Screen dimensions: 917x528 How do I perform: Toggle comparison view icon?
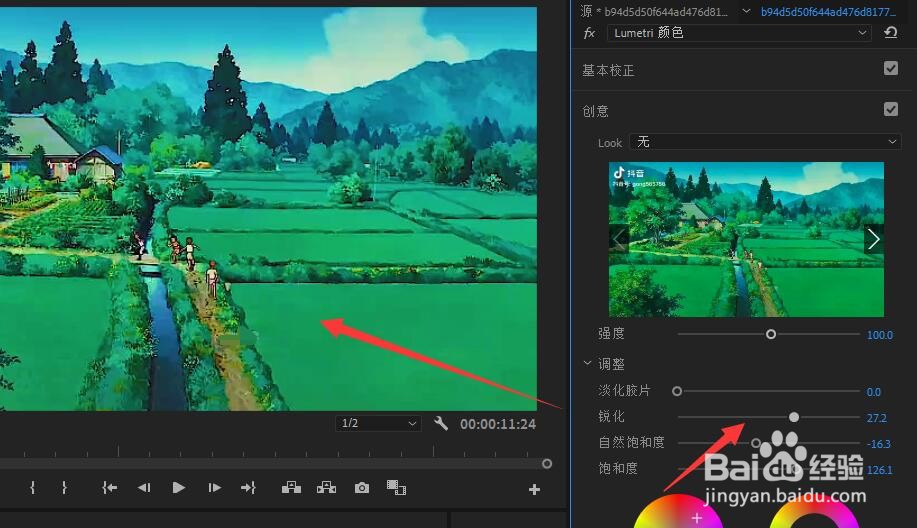396,487
